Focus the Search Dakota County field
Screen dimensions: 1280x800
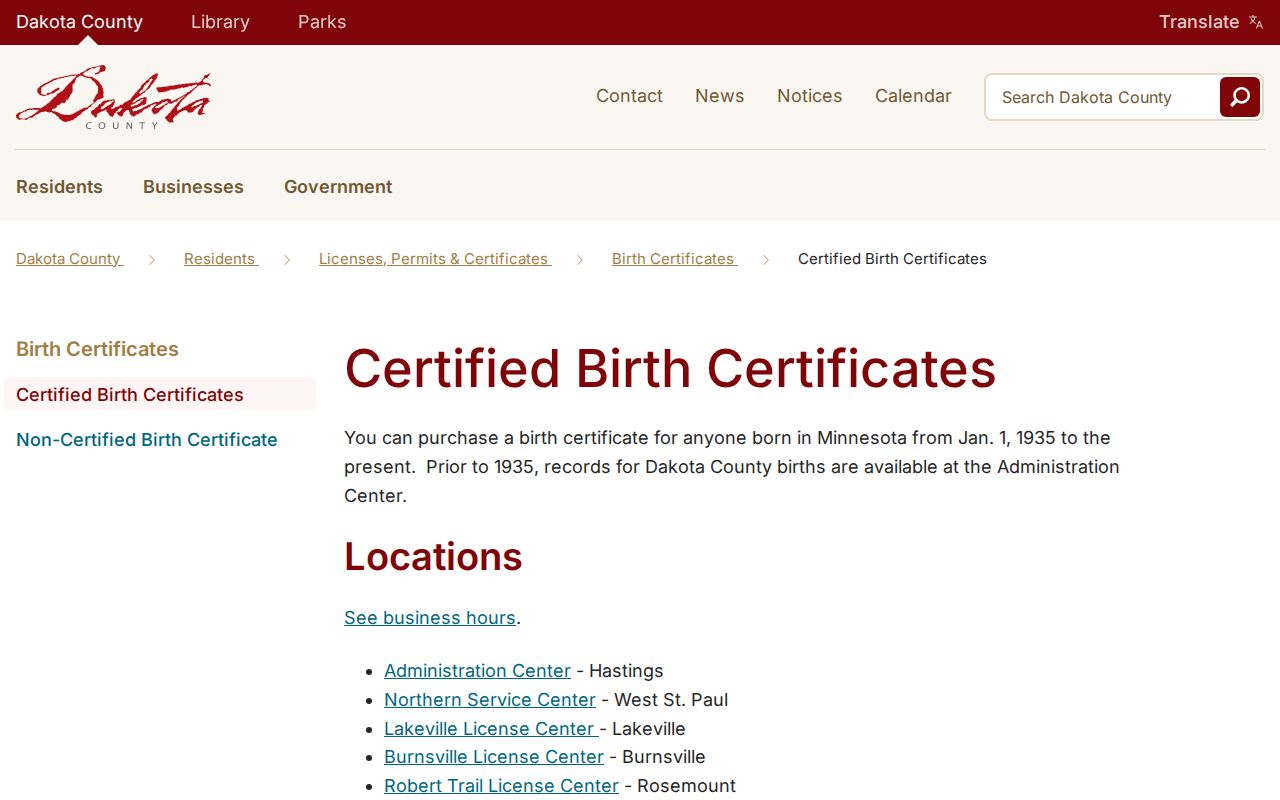[x=1103, y=97]
